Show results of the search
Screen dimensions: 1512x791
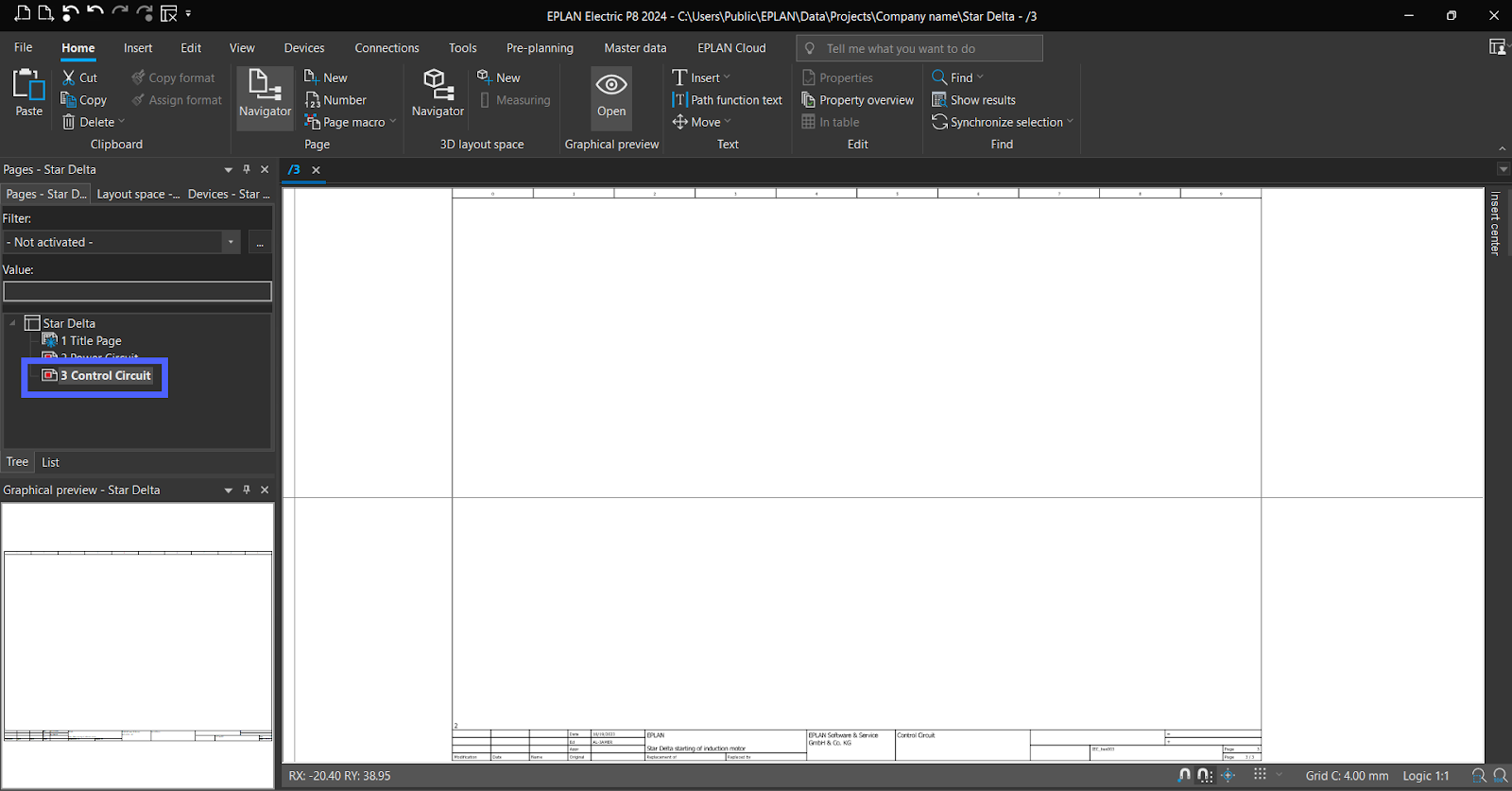tap(973, 100)
